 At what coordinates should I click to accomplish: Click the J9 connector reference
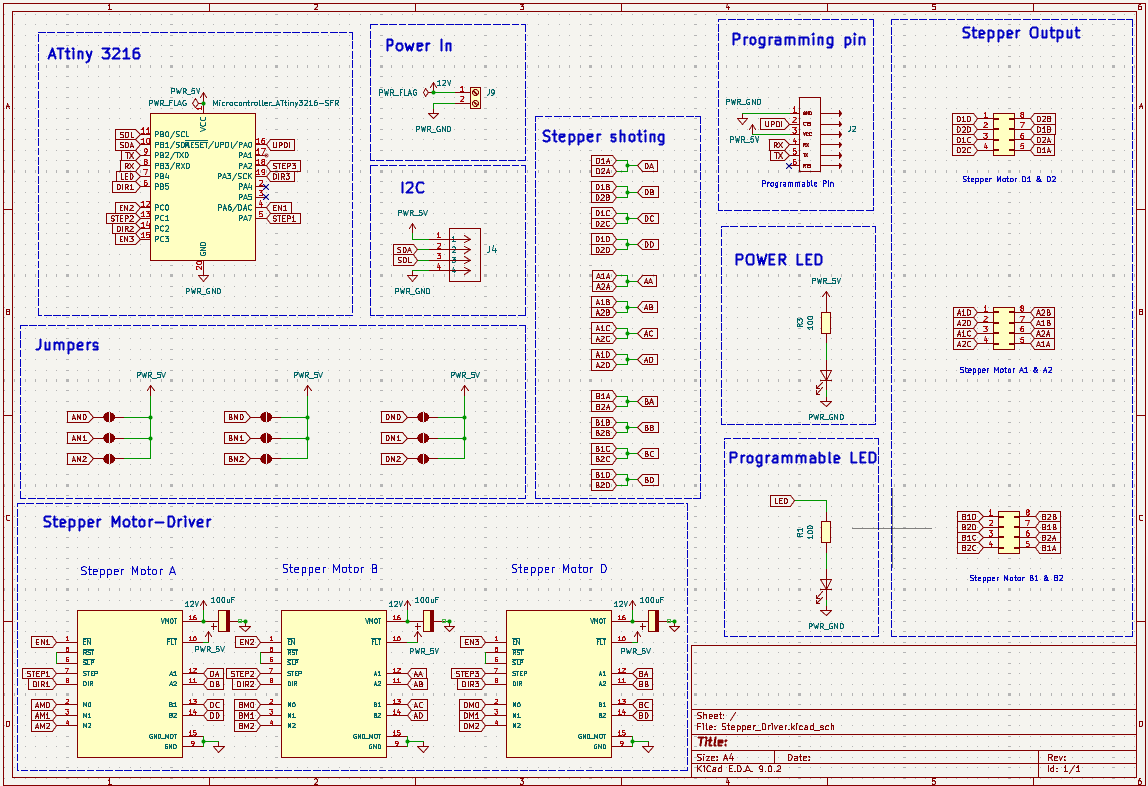(491, 92)
